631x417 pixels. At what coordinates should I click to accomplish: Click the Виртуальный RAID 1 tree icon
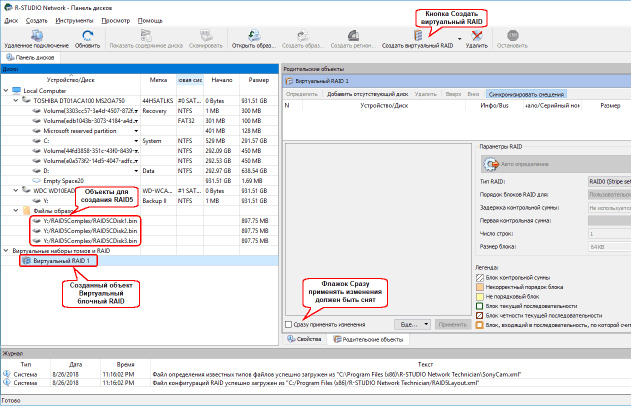[27, 261]
